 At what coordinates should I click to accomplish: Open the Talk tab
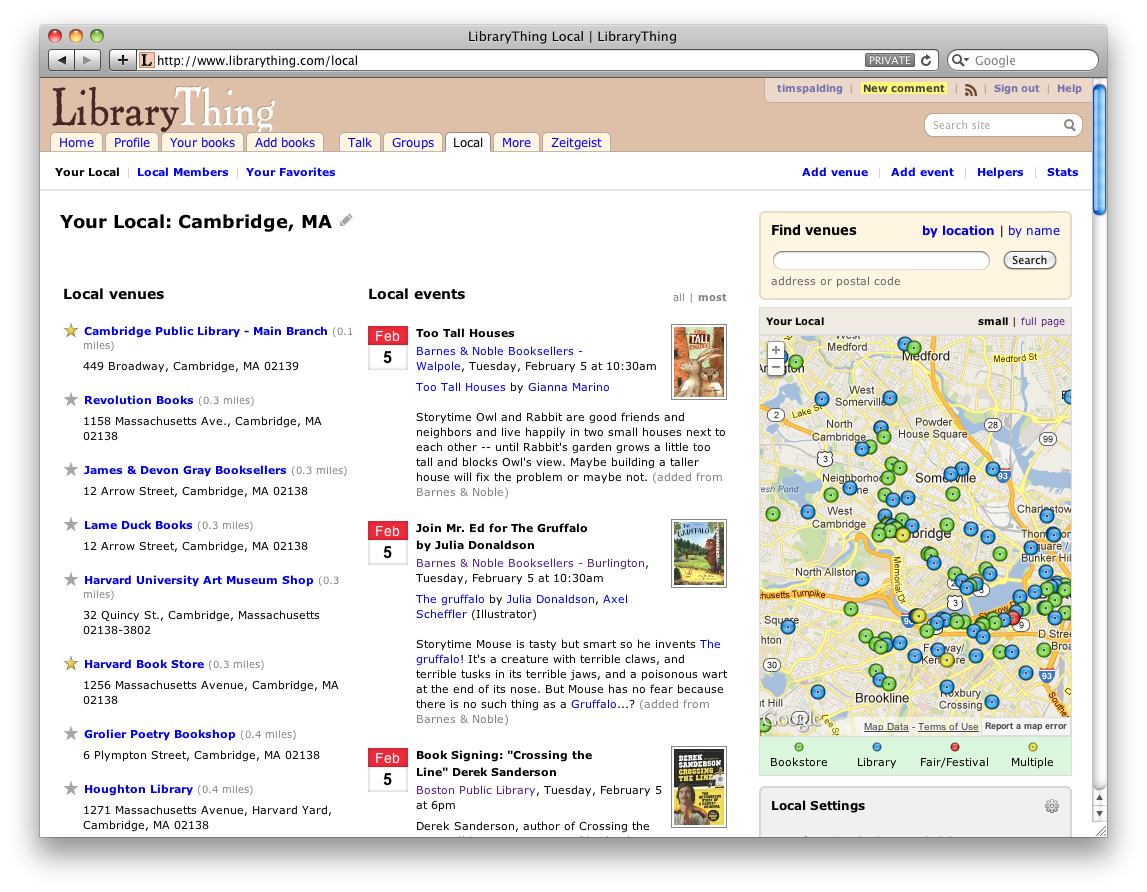click(359, 143)
